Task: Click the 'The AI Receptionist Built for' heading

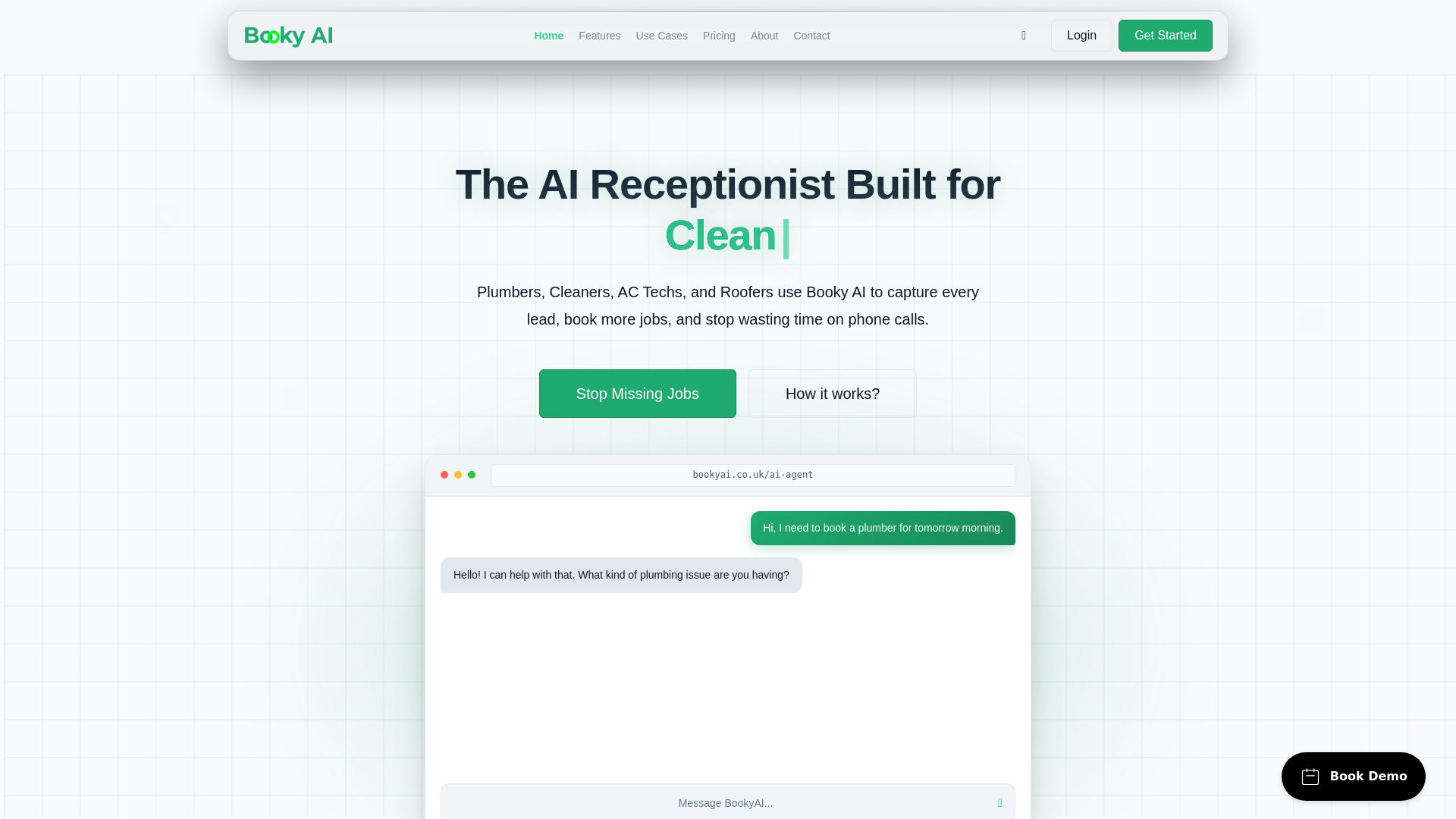Action: (727, 184)
